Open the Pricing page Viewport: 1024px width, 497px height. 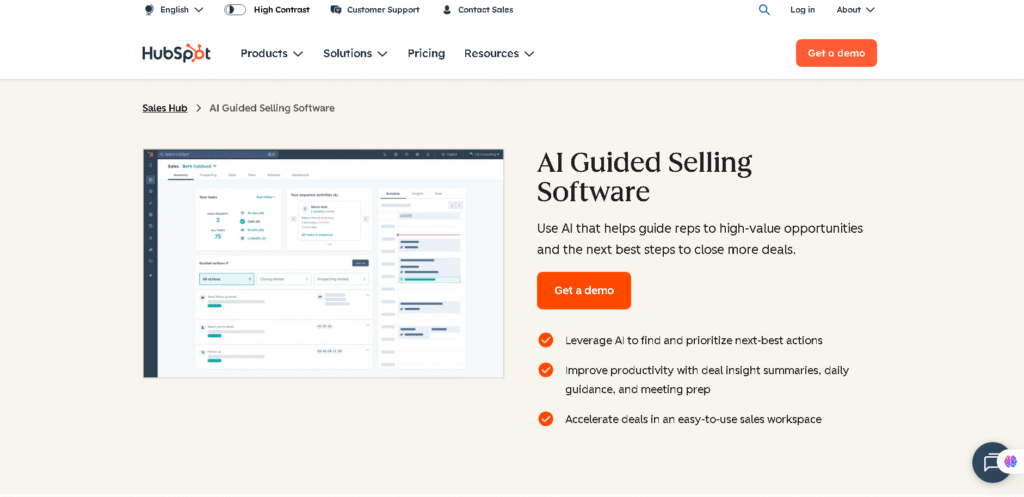(x=426, y=54)
